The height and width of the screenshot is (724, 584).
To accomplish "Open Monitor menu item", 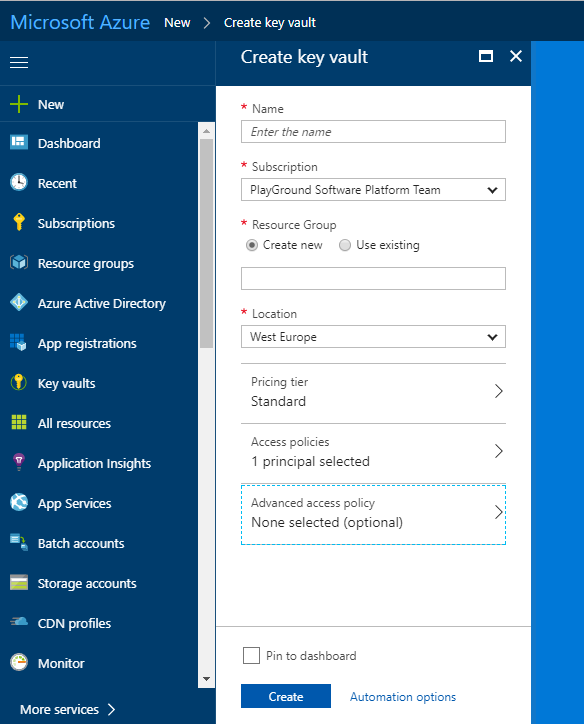I will (x=61, y=664).
